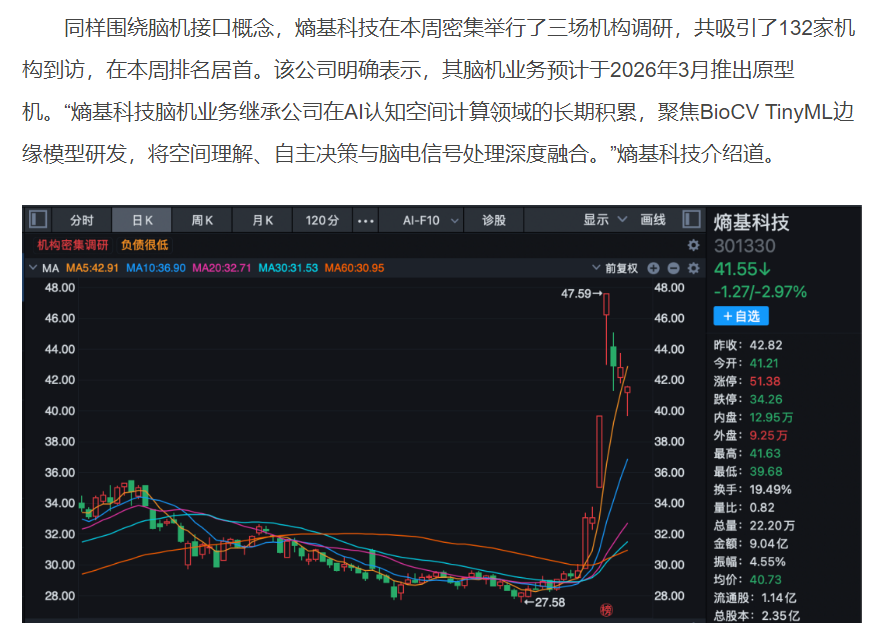This screenshot has width=891, height=634.
Task: Click the +自选 add watchlist button
Action: (741, 316)
